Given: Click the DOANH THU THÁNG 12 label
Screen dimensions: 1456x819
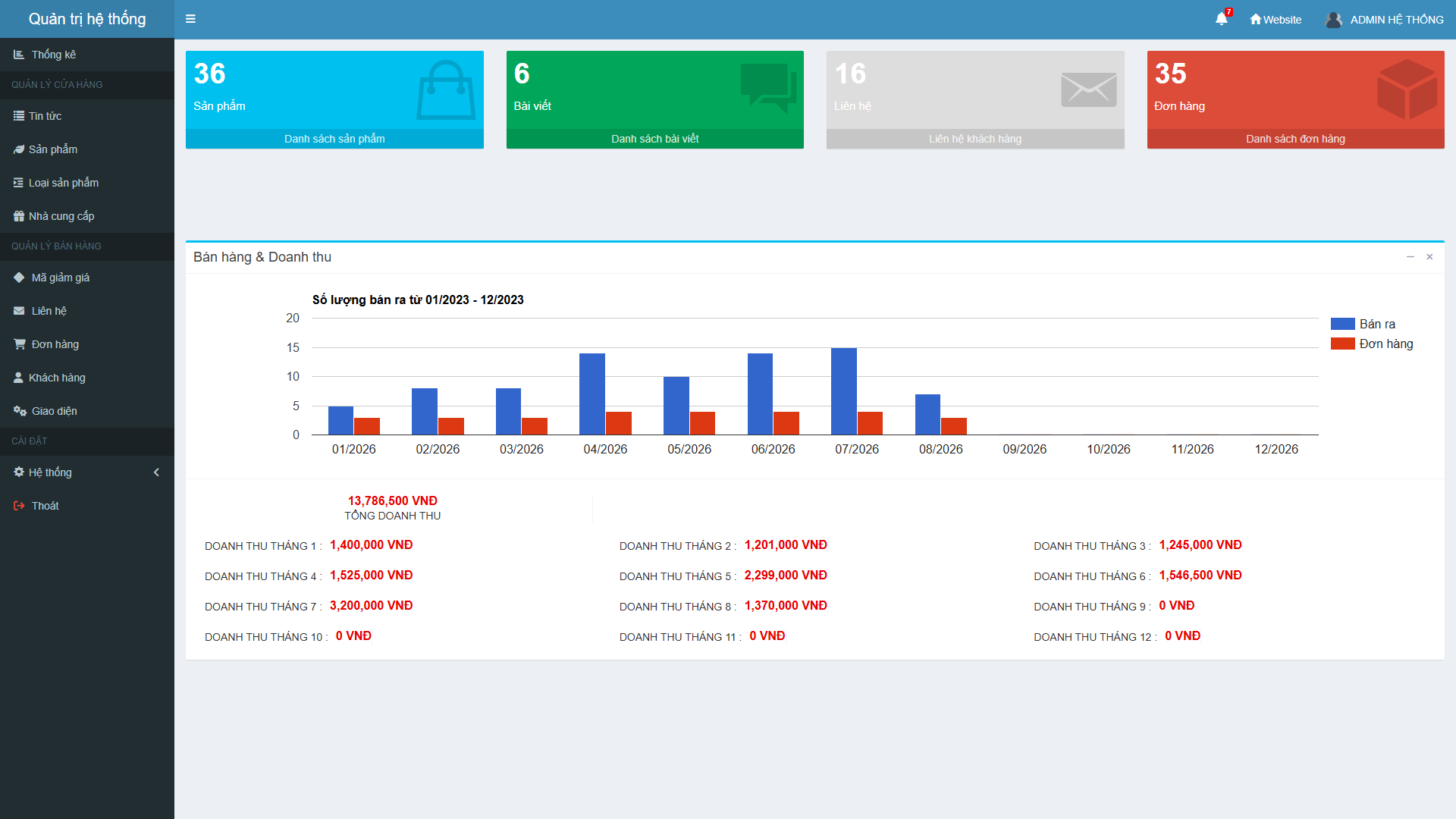Looking at the screenshot, I should tap(1095, 637).
